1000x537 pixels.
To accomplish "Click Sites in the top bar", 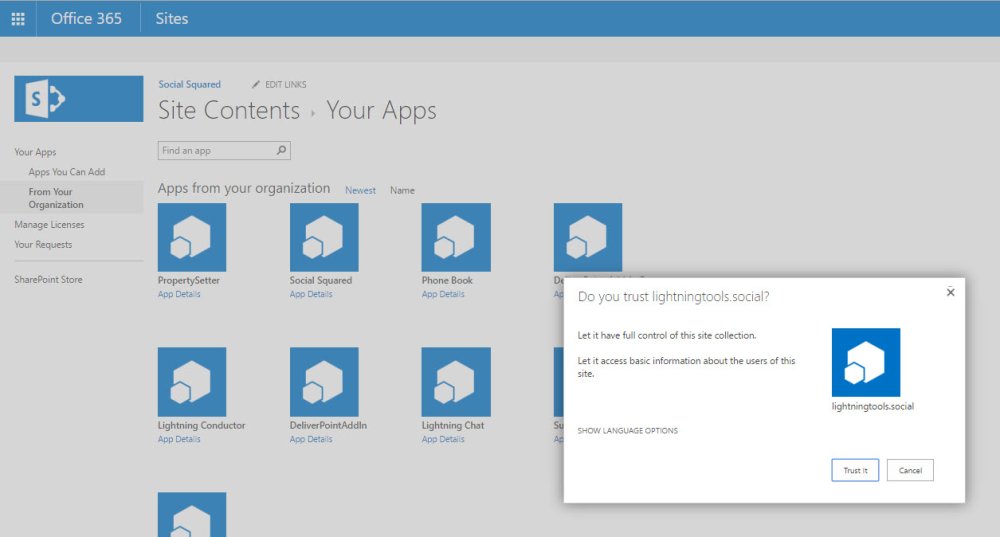I will (172, 18).
